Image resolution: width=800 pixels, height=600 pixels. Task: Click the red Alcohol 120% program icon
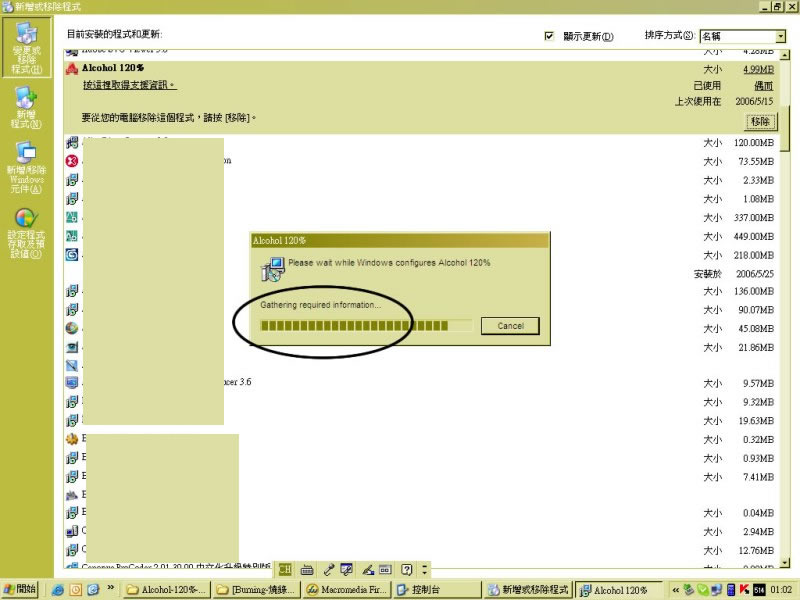click(72, 68)
